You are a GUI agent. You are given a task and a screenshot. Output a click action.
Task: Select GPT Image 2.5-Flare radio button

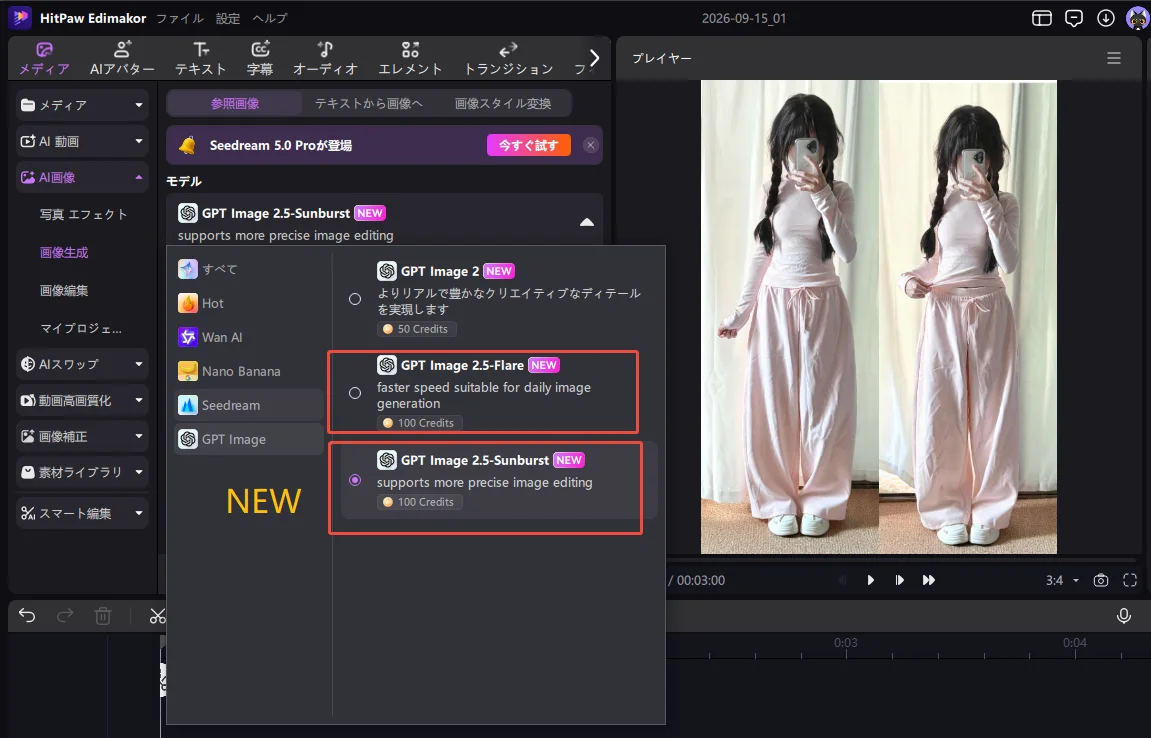[x=355, y=394]
